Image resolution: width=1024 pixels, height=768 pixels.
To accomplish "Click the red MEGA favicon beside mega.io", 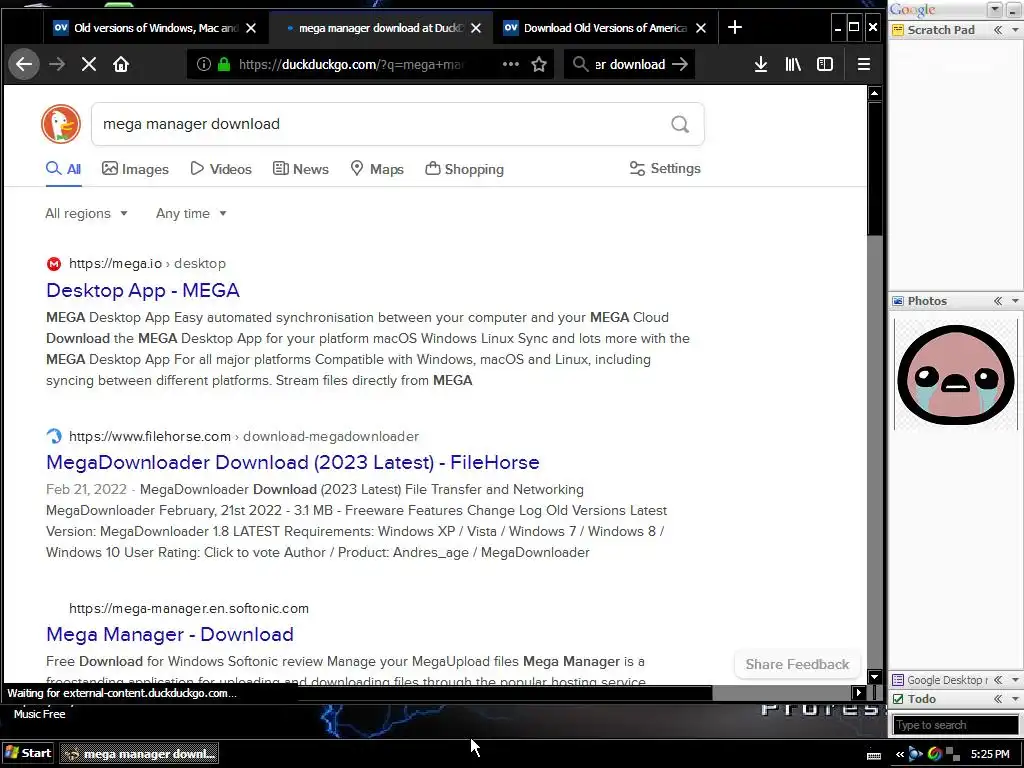I will (54, 264).
